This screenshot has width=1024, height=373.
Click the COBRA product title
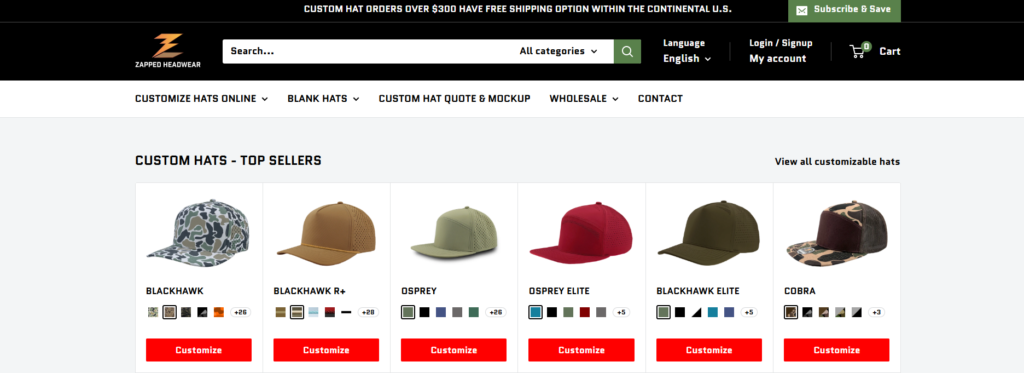click(800, 291)
